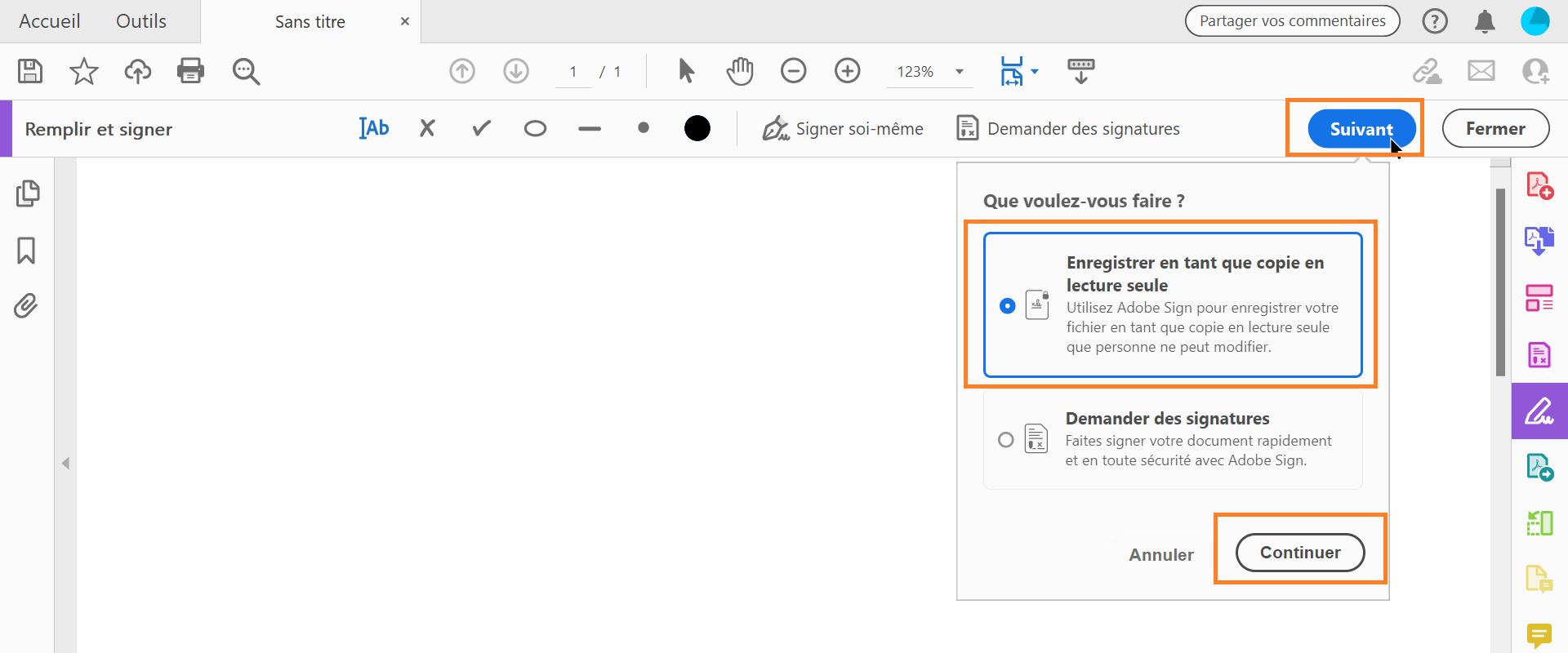Open the account profile avatar

(x=1535, y=21)
